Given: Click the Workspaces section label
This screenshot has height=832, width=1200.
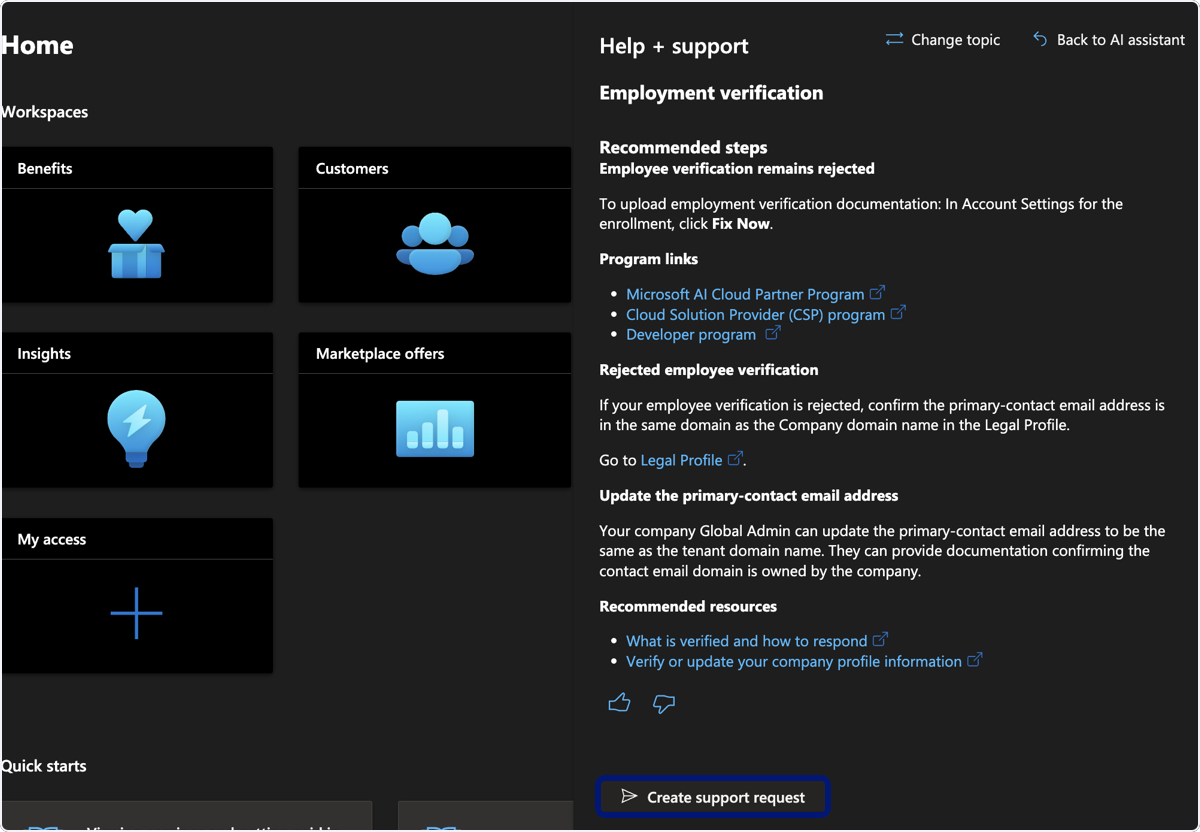Looking at the screenshot, I should (44, 112).
